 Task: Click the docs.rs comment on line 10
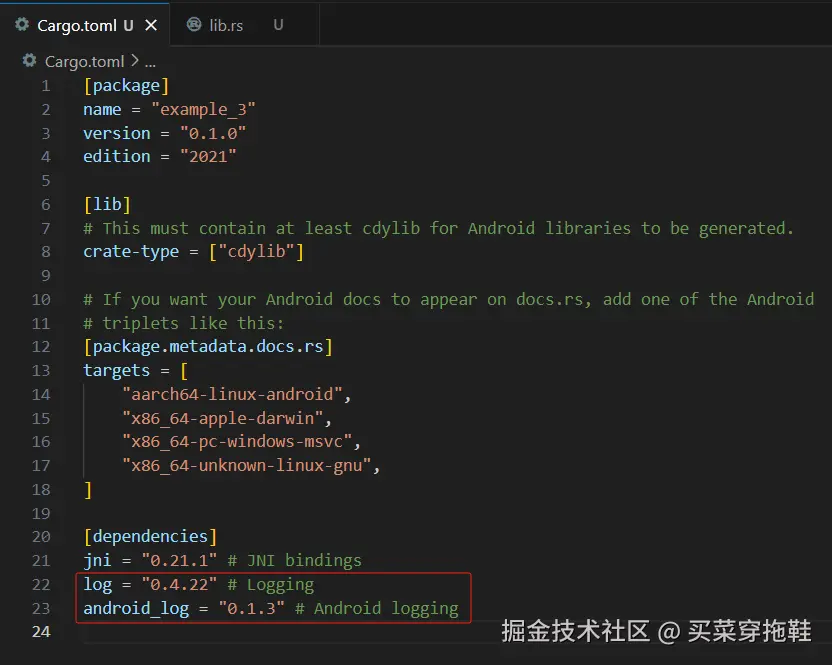point(448,299)
